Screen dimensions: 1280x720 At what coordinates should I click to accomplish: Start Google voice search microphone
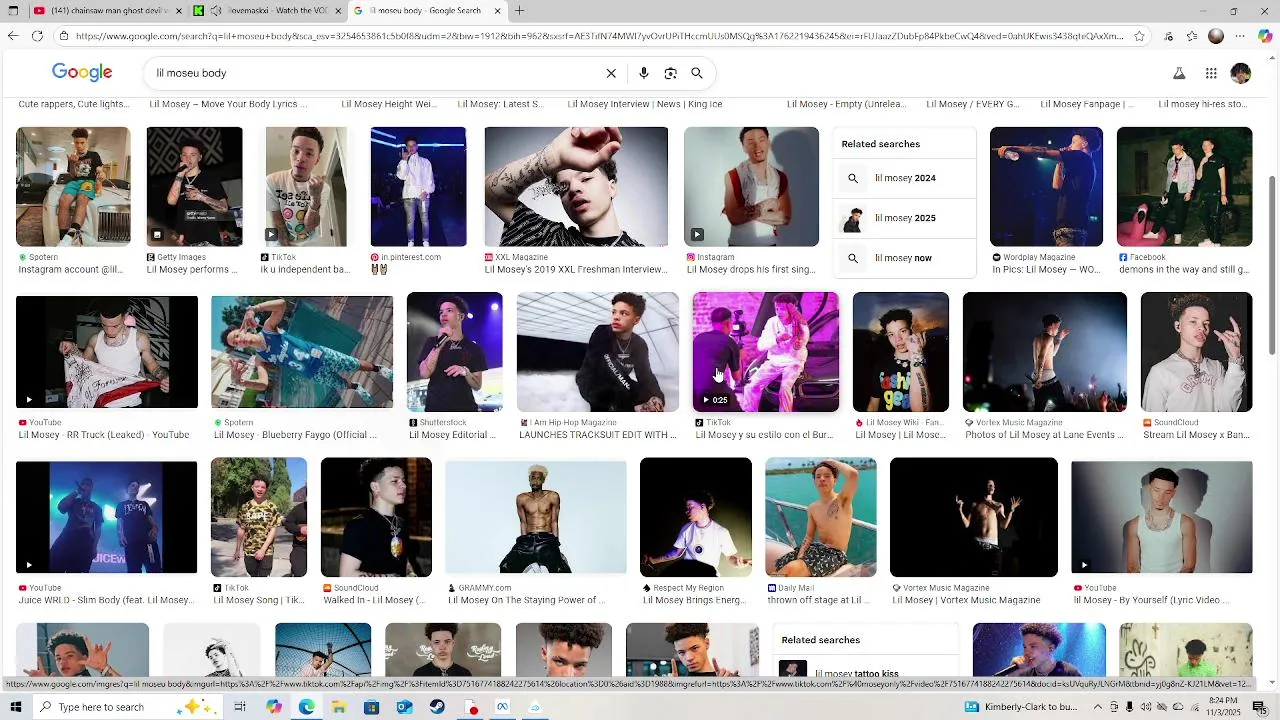tap(644, 73)
